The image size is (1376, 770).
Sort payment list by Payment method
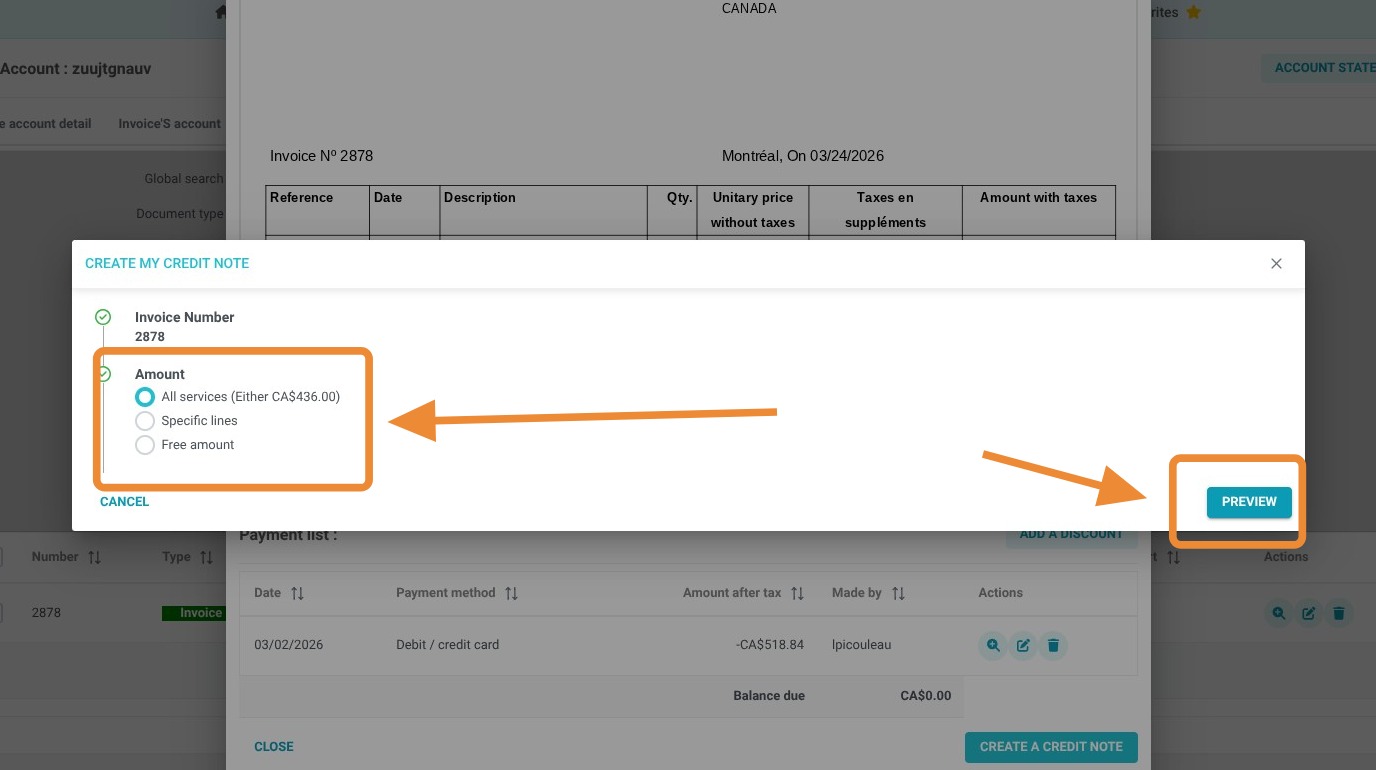click(x=511, y=594)
